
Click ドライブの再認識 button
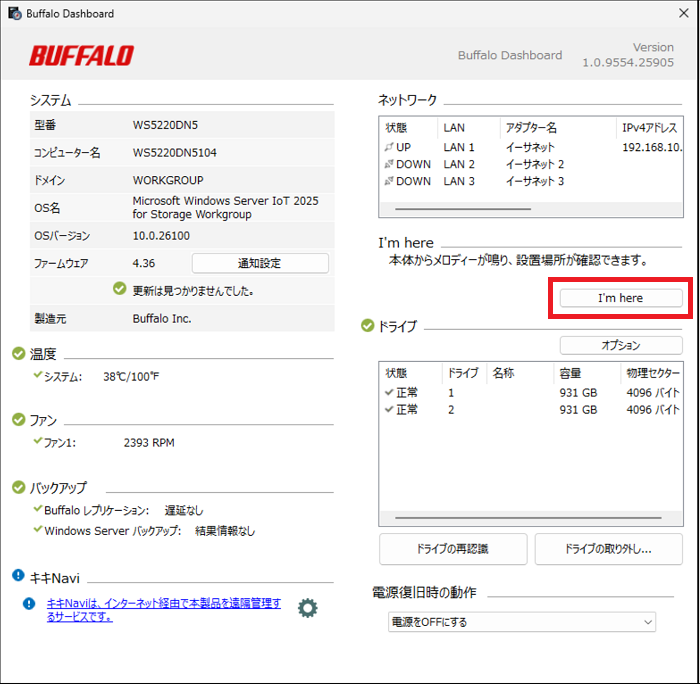tap(453, 549)
